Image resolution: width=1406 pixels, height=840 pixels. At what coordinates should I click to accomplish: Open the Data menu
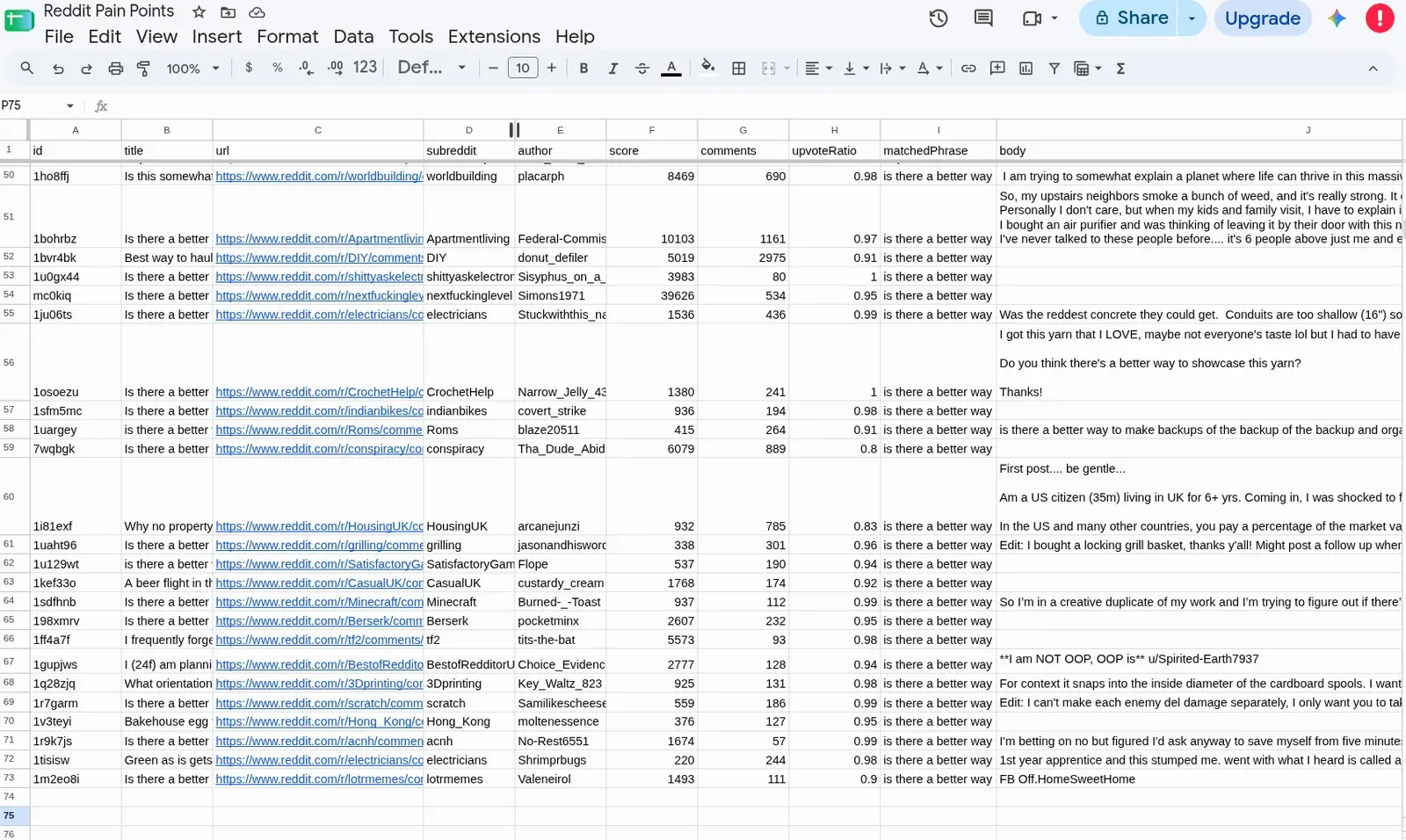(353, 37)
